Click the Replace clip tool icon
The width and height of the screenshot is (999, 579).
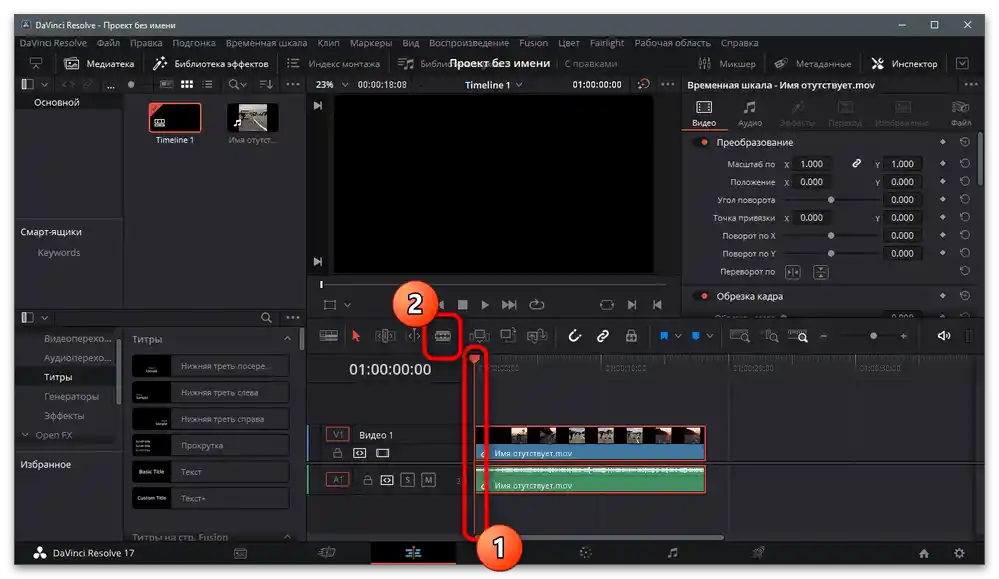point(536,336)
